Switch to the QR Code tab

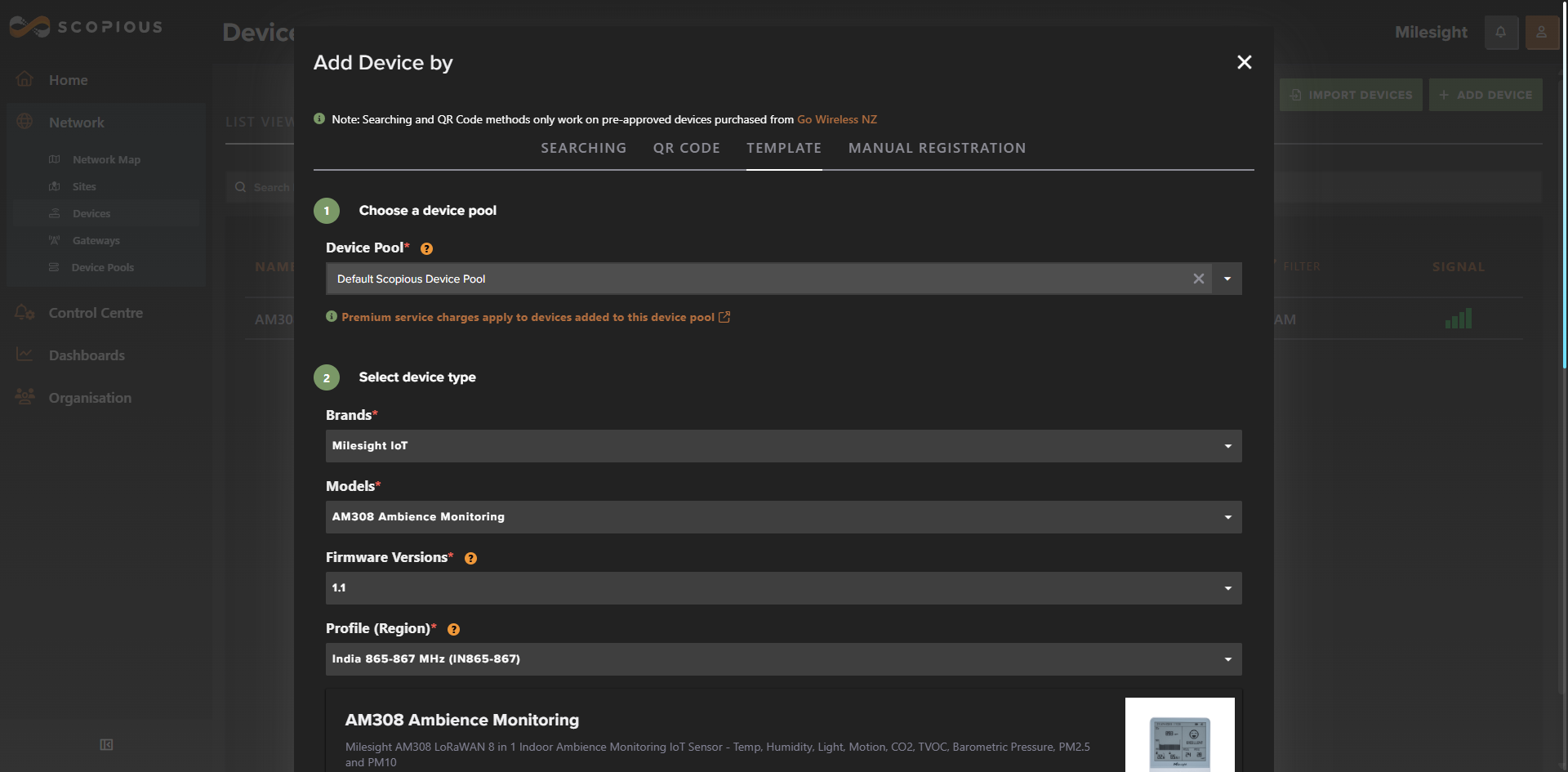(x=686, y=148)
